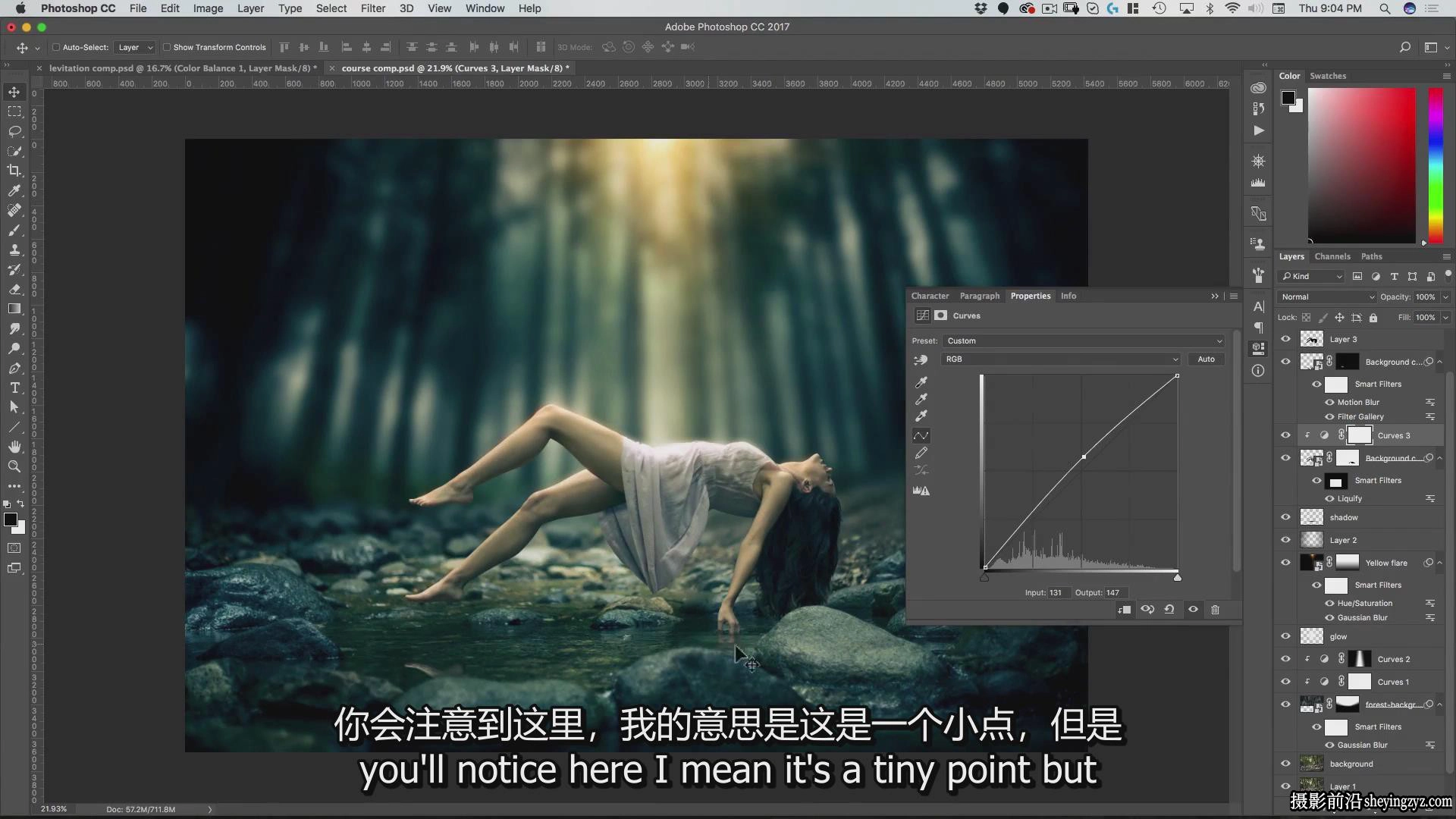This screenshot has height=819, width=1456.
Task: Select the Path Selection tool
Action: (x=14, y=407)
